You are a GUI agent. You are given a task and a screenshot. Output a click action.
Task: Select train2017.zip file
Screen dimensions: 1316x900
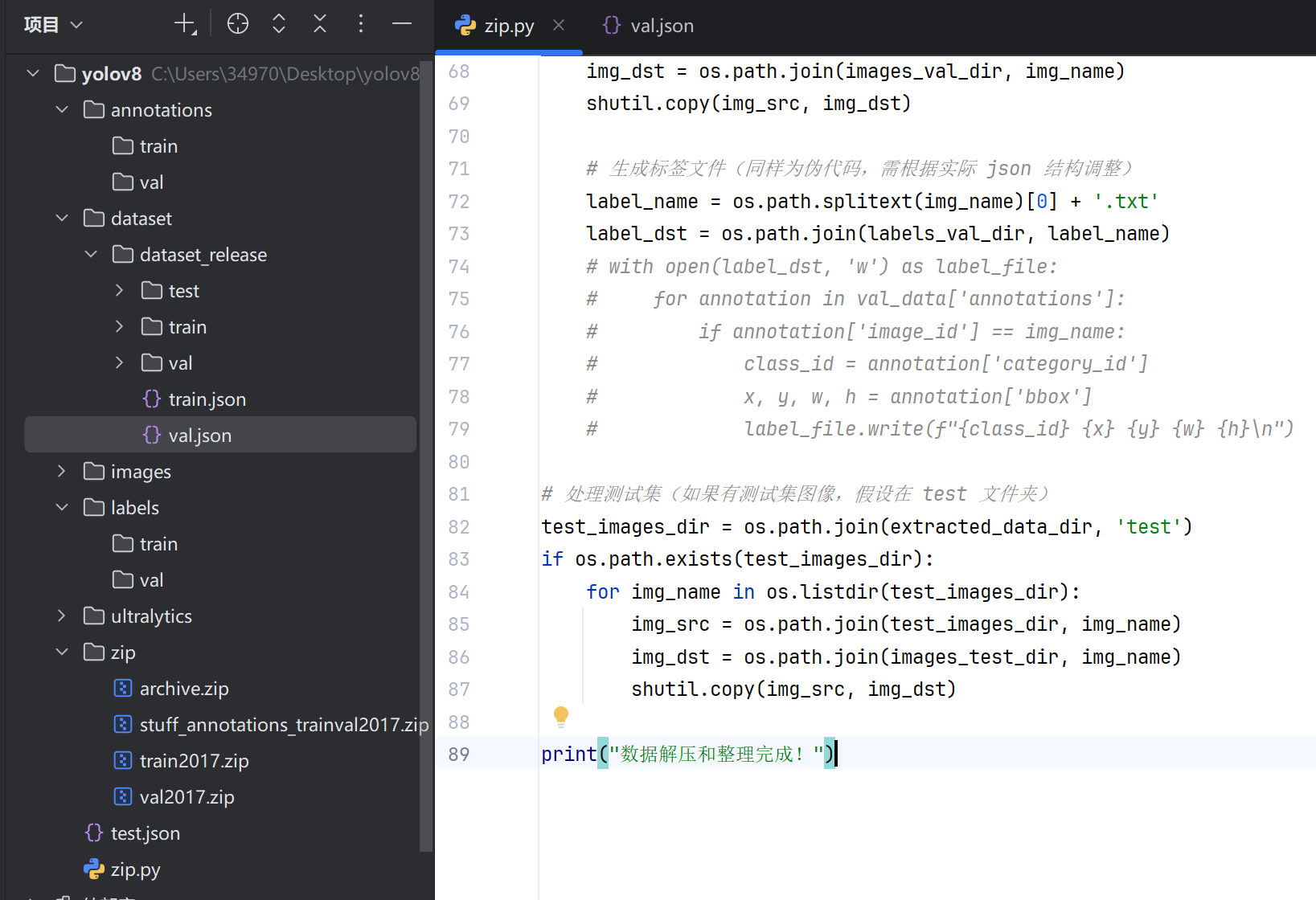click(x=220, y=761)
